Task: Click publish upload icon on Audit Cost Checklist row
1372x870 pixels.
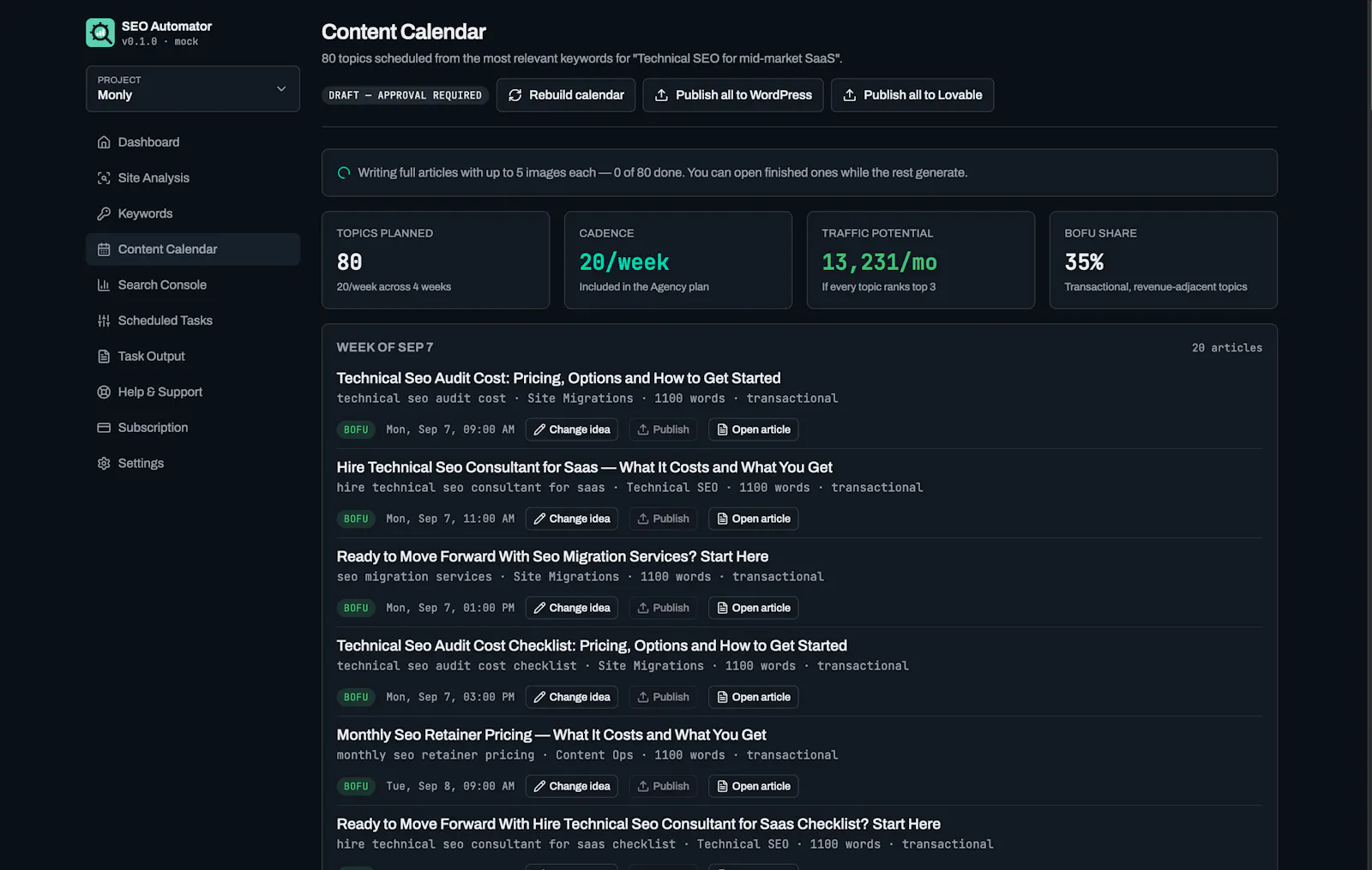Action: 643,697
